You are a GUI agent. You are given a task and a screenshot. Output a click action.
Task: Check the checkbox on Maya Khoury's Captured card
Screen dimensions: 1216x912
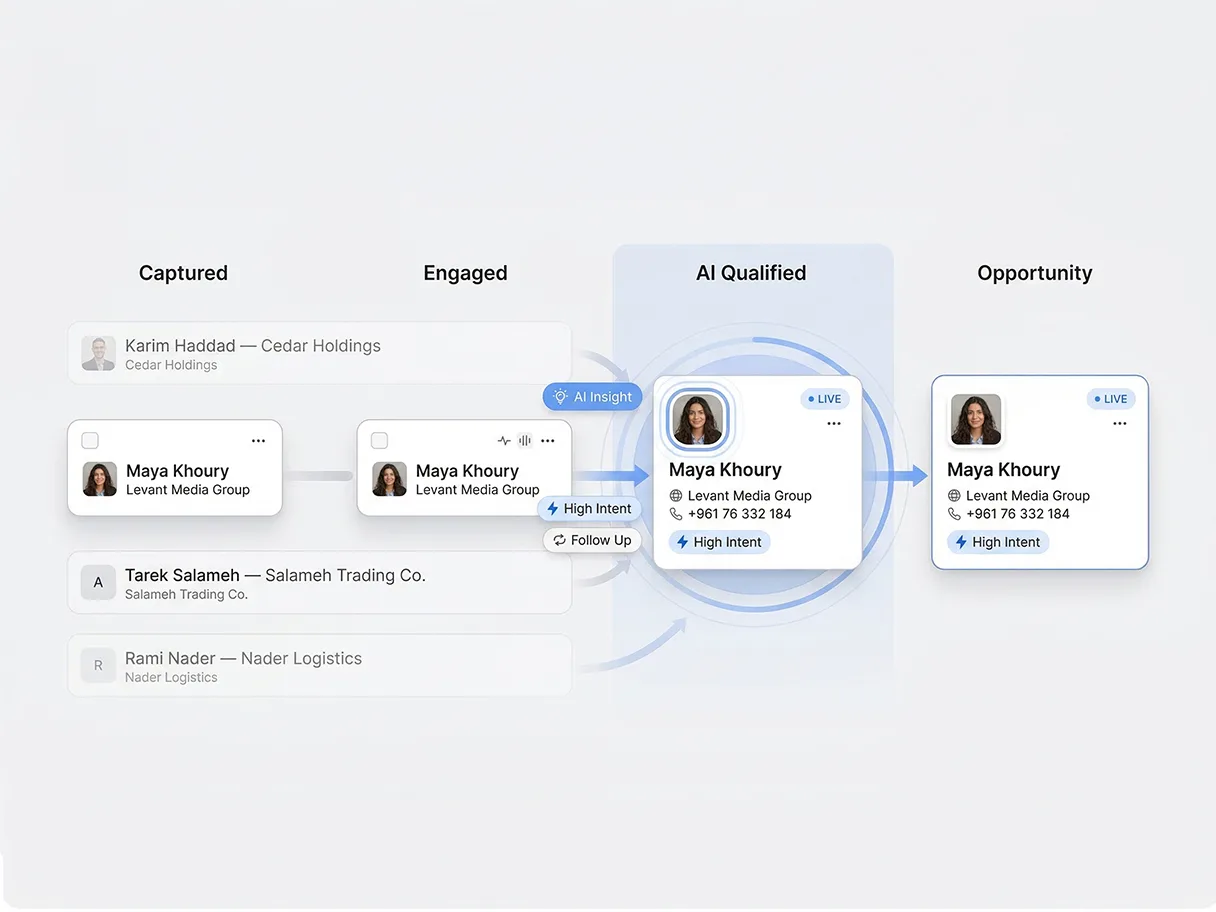pyautogui.click(x=90, y=440)
